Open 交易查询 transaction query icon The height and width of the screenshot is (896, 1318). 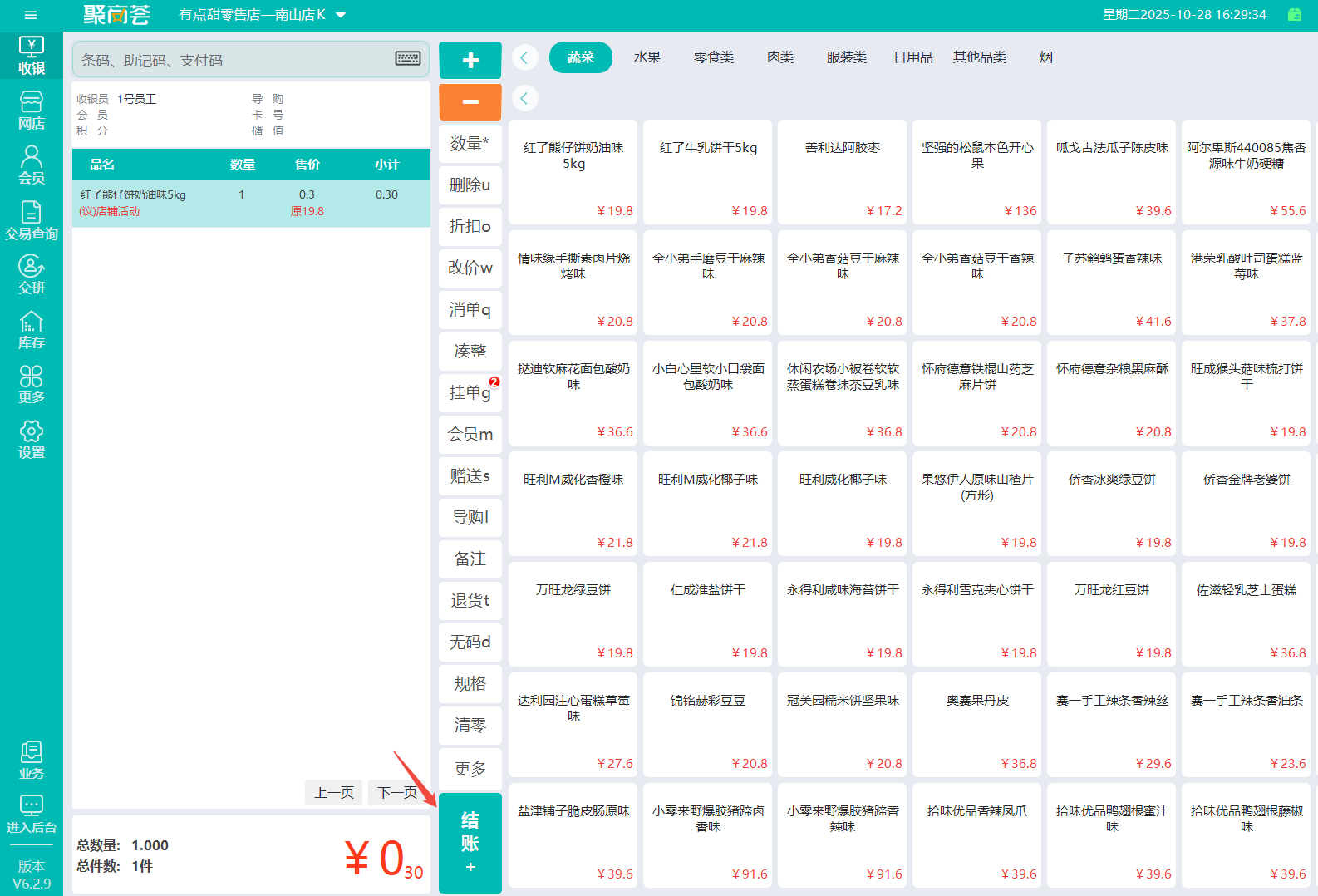[x=32, y=221]
